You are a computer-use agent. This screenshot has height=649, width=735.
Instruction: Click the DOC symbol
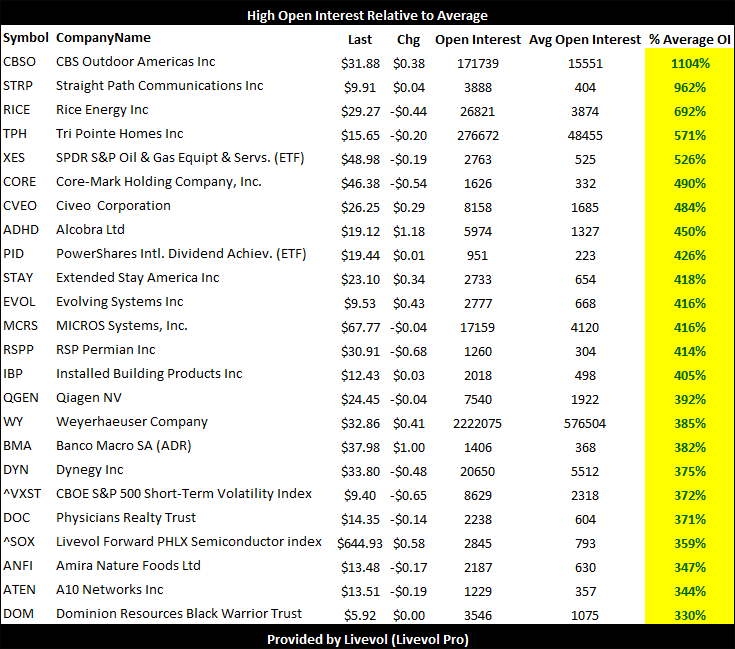click(x=16, y=517)
